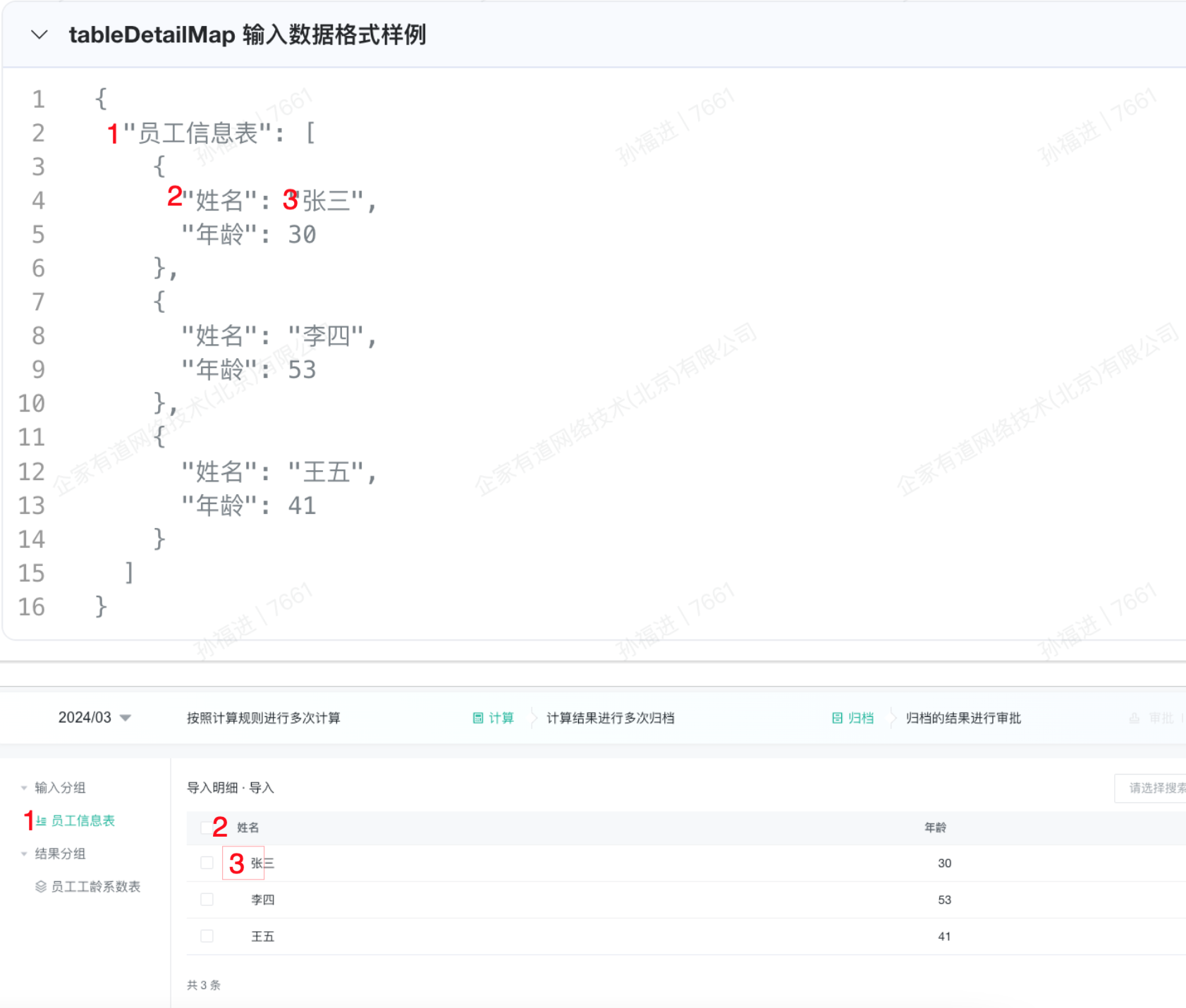Viewport: 1186px width, 1008px height.
Task: Click the 归档 button
Action: (x=860, y=718)
